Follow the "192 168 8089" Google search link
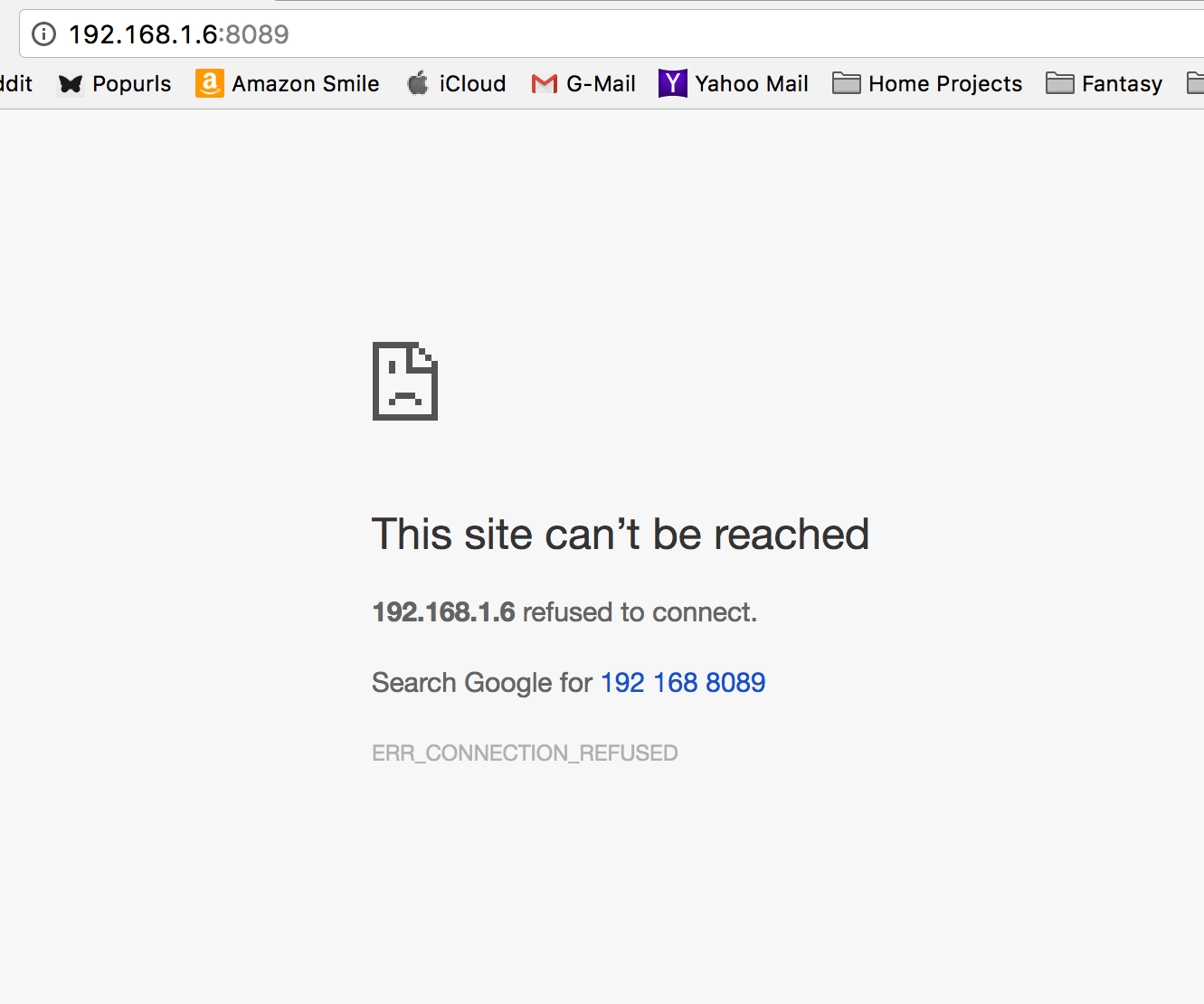 click(683, 683)
